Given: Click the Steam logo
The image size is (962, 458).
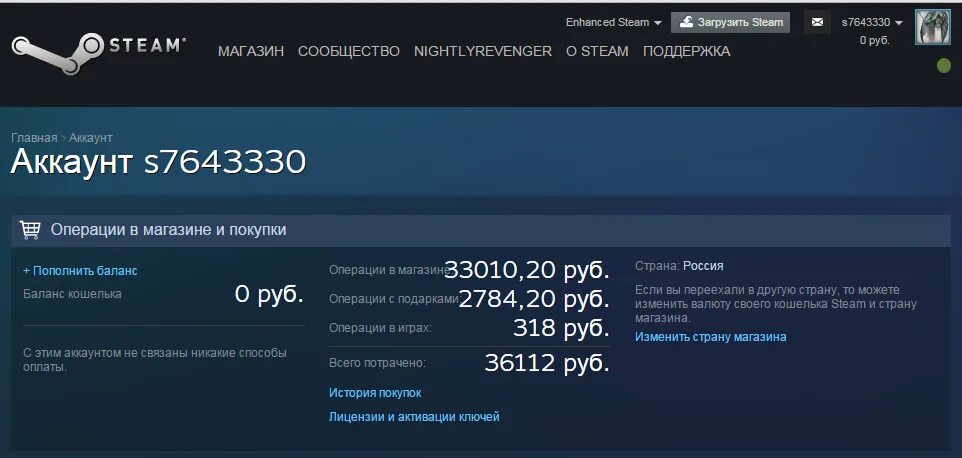Looking at the screenshot, I should (98, 52).
